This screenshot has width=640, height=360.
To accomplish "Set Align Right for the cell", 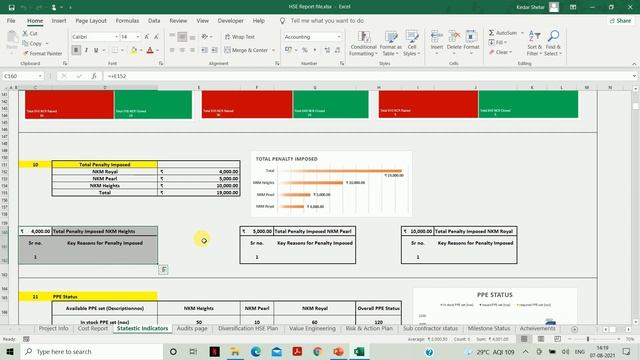I will click(192, 50).
